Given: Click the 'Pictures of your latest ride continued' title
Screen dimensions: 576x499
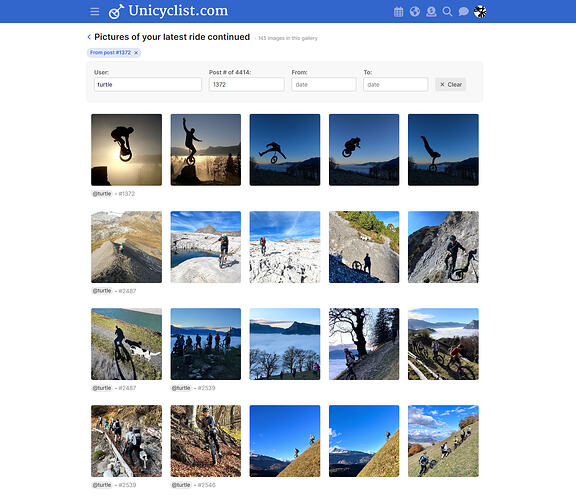Looking at the screenshot, I should (172, 37).
